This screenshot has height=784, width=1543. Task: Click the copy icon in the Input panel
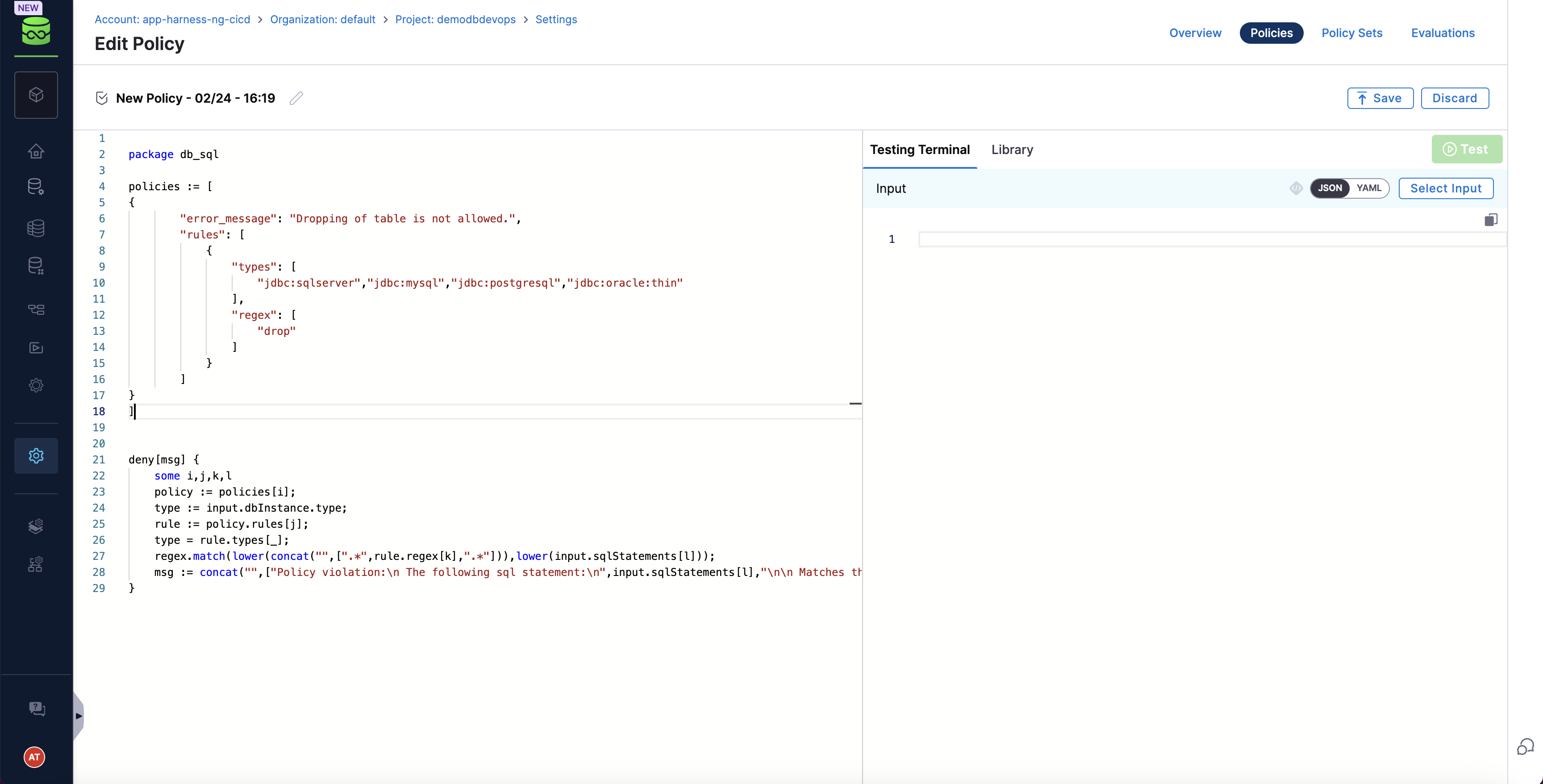click(x=1490, y=220)
